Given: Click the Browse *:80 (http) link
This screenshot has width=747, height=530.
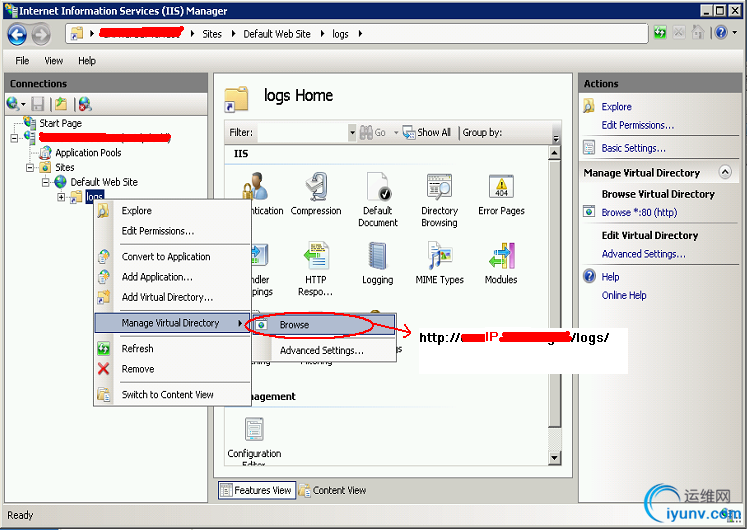Looking at the screenshot, I should point(639,212).
